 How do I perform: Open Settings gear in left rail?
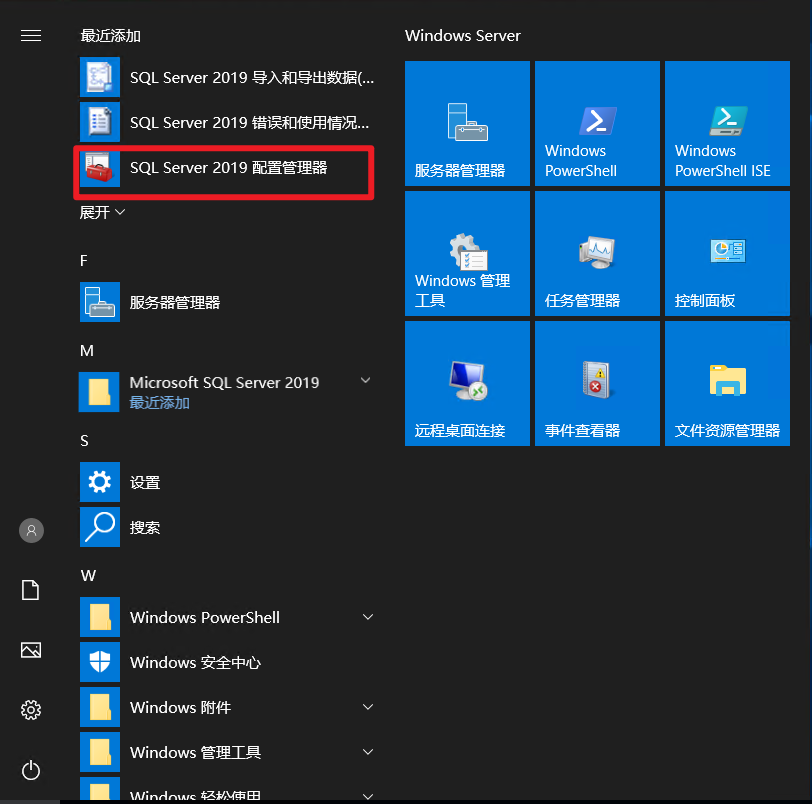click(31, 710)
